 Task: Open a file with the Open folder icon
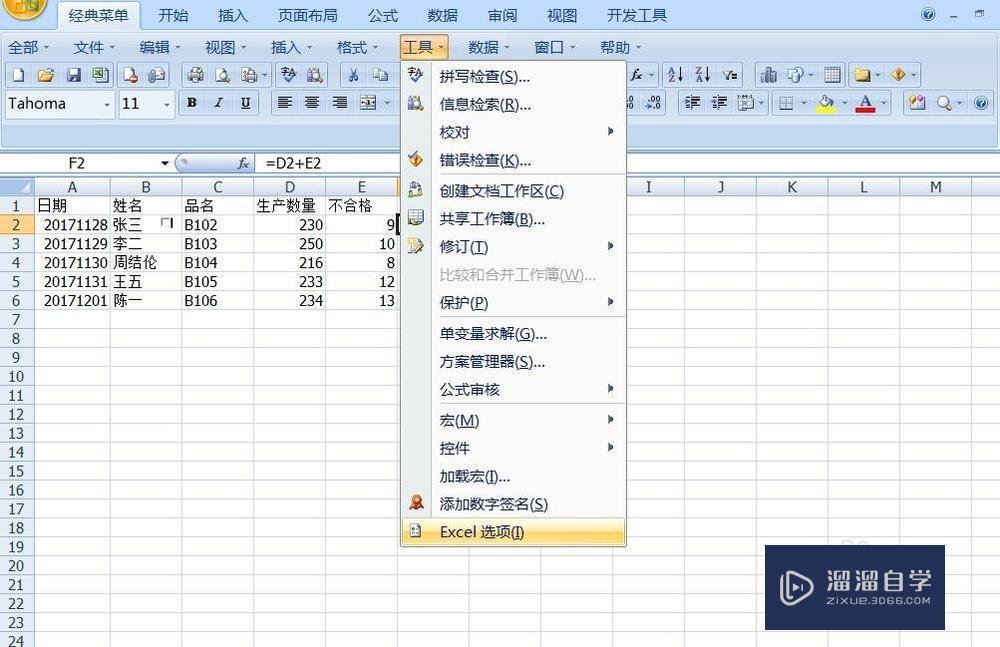point(46,75)
